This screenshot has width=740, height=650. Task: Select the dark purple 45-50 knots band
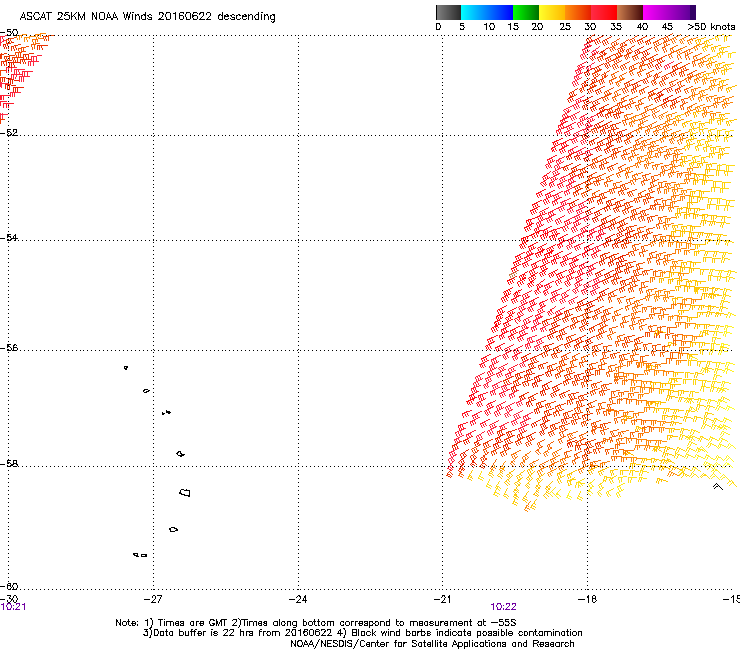[x=682, y=12]
